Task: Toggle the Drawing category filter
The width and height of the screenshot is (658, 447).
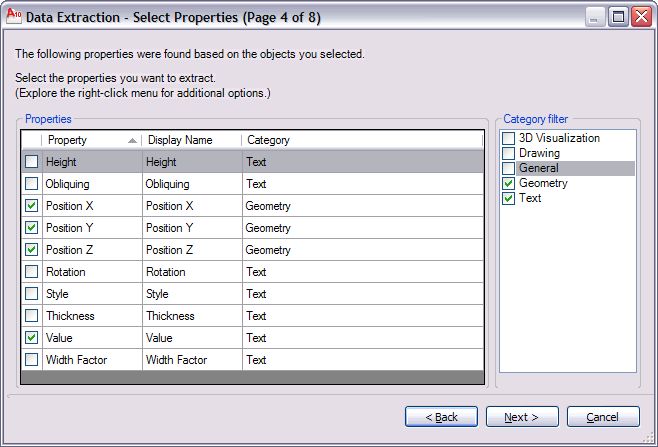Action: pyautogui.click(x=509, y=153)
